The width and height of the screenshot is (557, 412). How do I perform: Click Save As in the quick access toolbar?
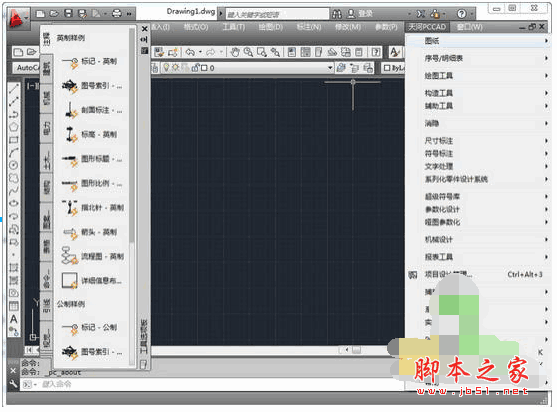click(x=82, y=13)
